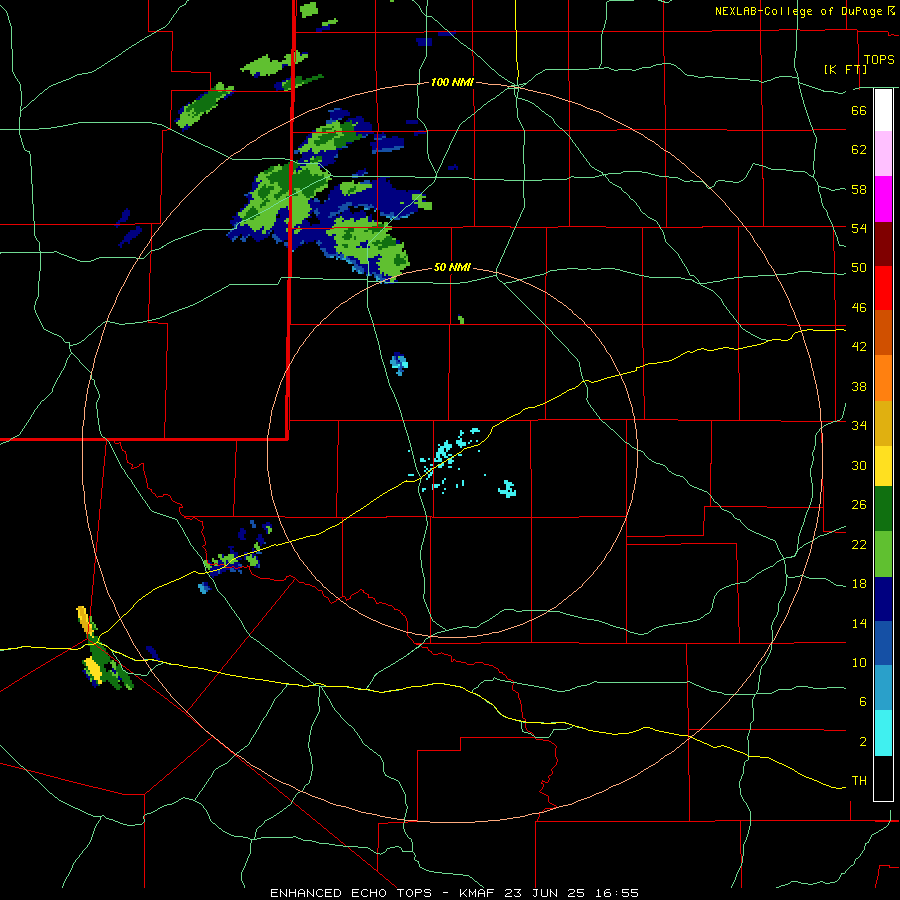This screenshot has width=900, height=900.
Task: Click the legend value 26
Action: (859, 505)
